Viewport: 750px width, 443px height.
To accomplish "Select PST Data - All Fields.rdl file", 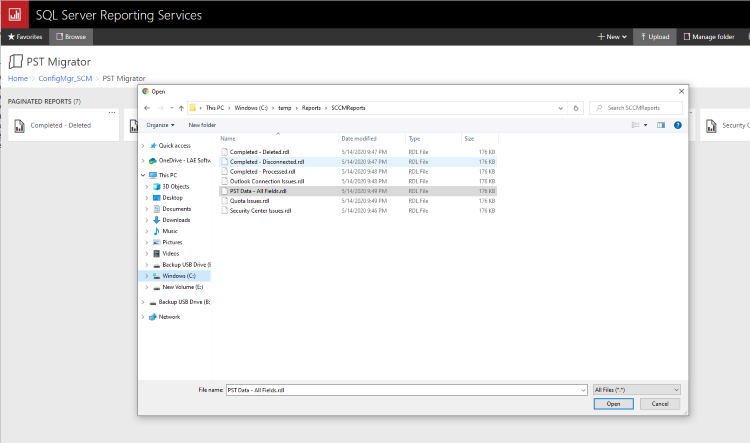I will (358, 191).
